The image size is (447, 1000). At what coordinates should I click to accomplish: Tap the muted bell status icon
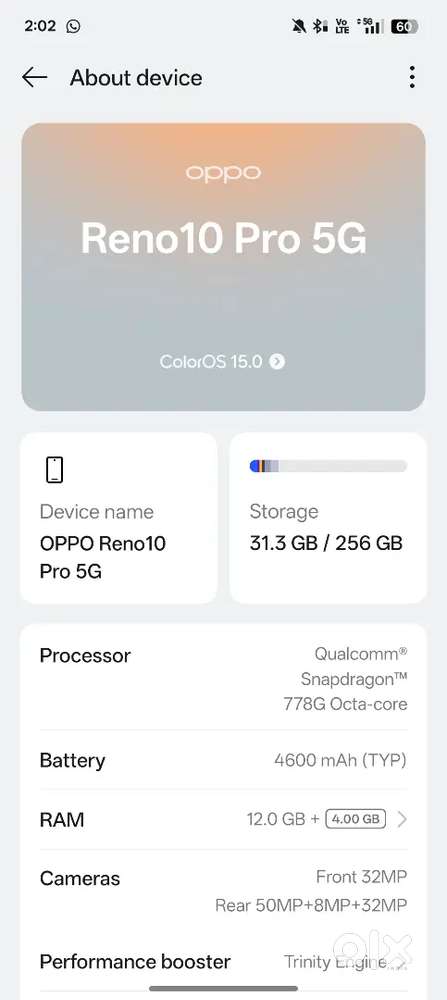tap(298, 26)
